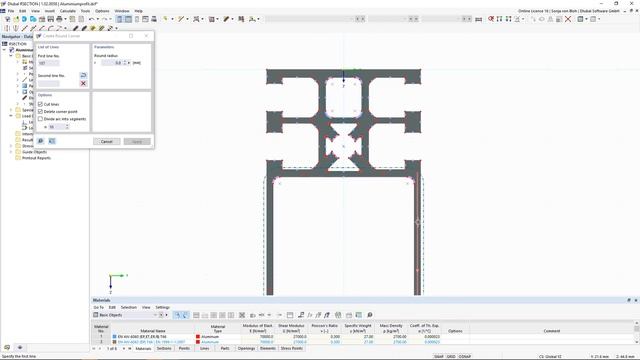
Task: Click the eye icon in bottom-left status bar
Action: (20, 347)
